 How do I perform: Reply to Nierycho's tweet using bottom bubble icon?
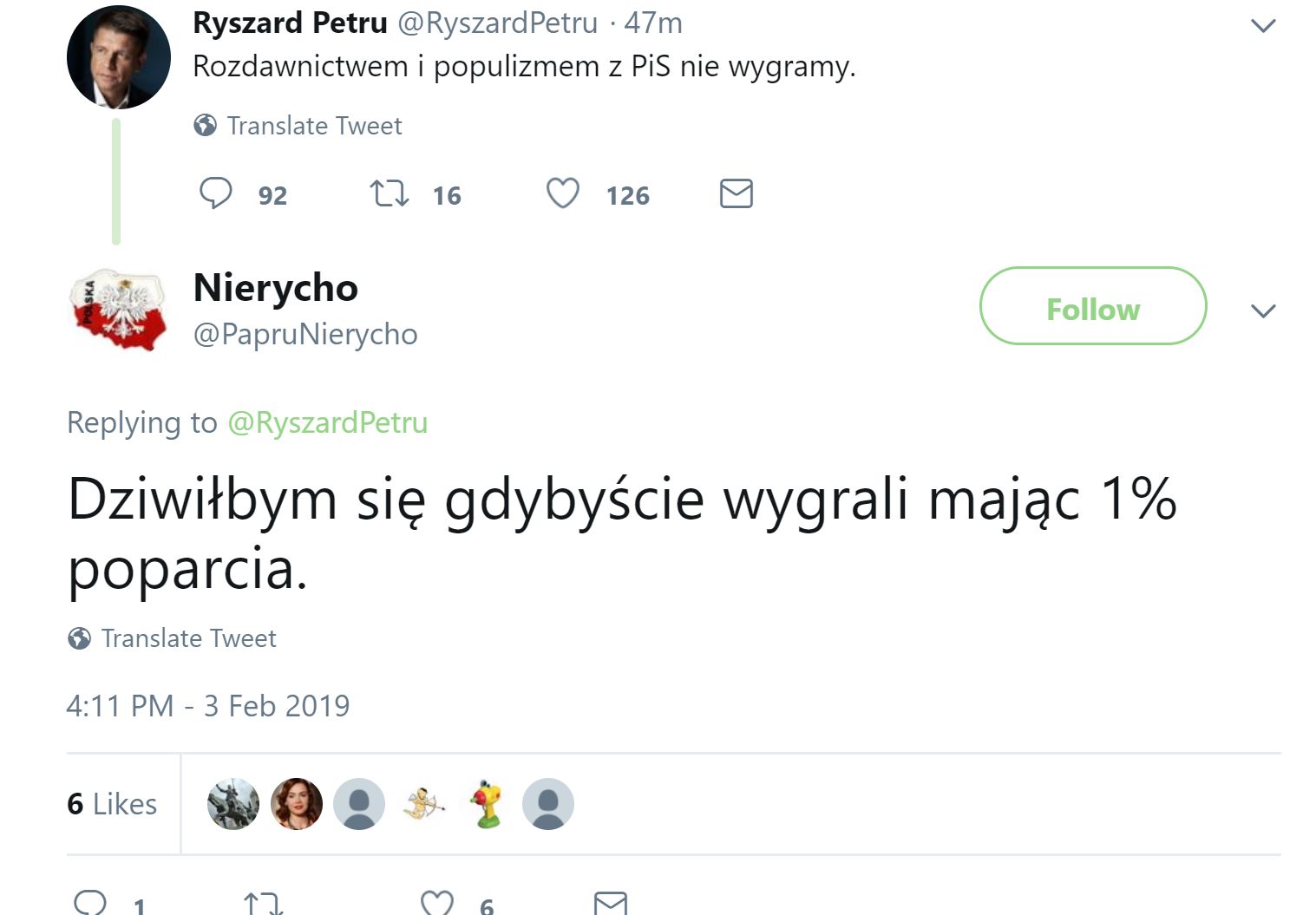point(91,903)
